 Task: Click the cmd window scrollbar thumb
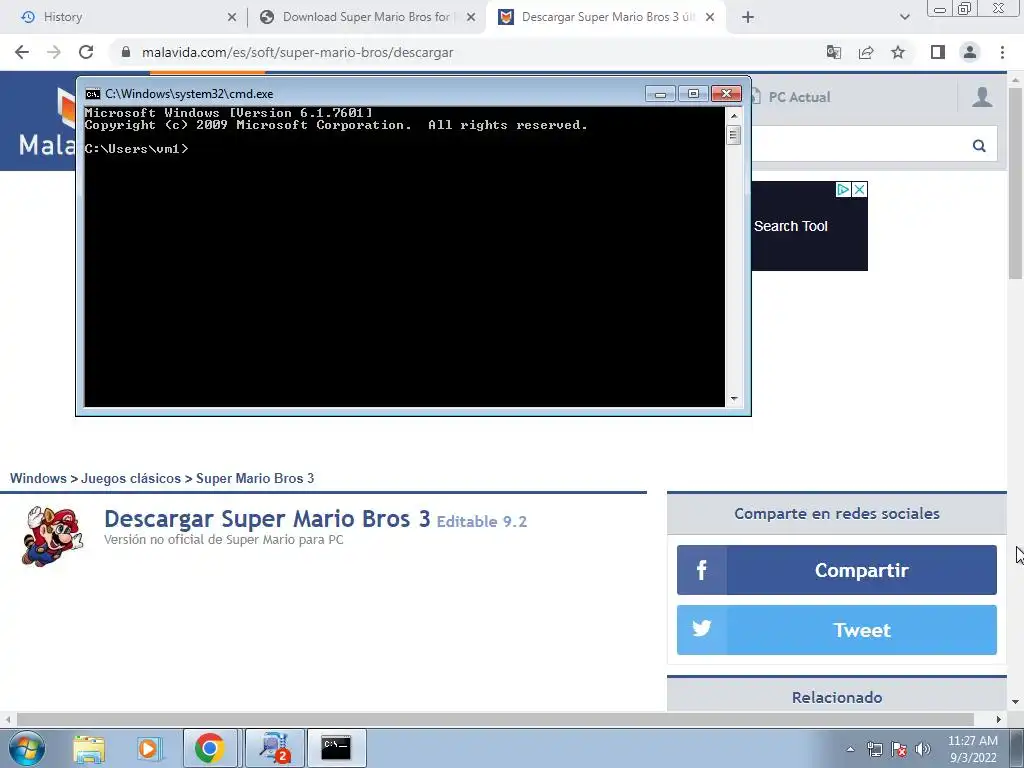(734, 135)
